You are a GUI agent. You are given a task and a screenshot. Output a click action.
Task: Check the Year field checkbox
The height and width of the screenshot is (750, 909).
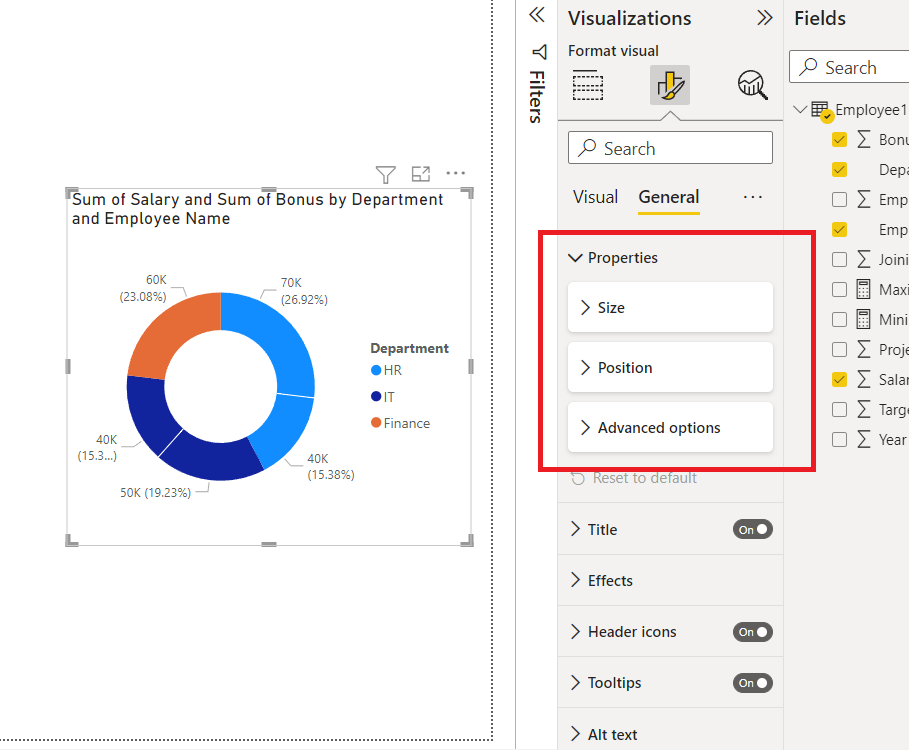(839, 439)
